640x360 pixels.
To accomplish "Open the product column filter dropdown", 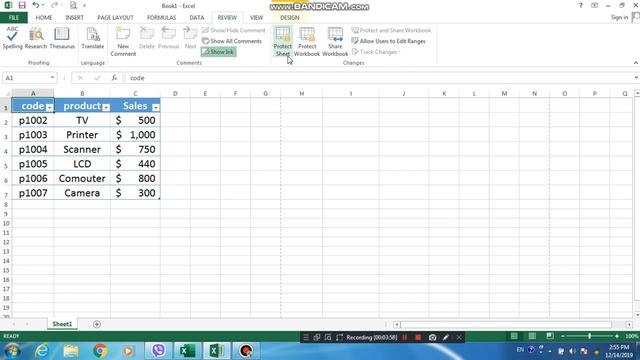I will tap(106, 107).
